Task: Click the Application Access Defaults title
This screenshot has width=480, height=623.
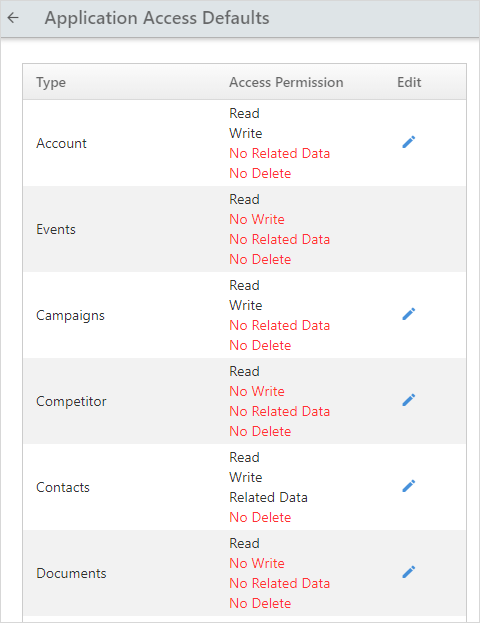Action: click(157, 18)
